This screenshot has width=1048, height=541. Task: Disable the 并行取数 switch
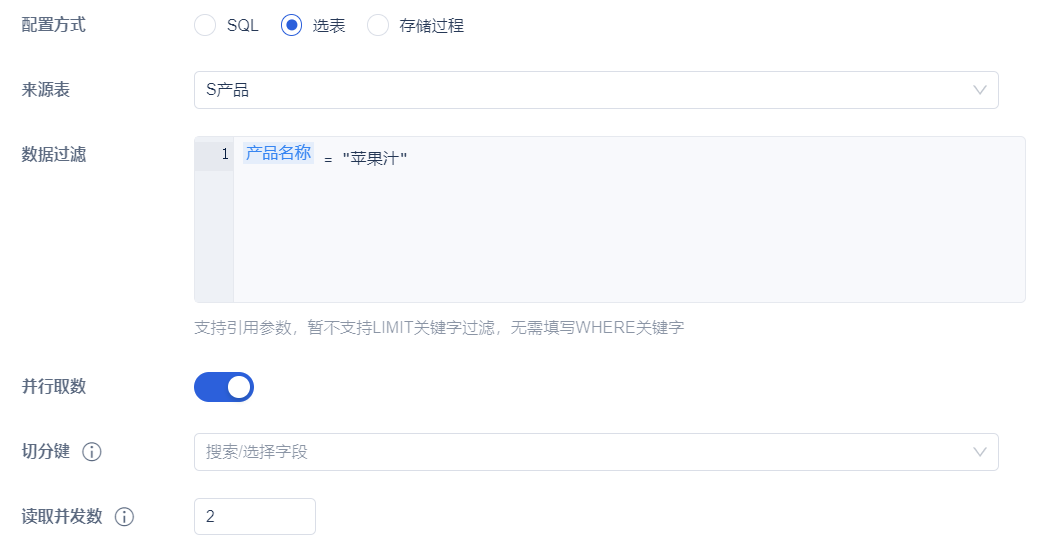224,387
